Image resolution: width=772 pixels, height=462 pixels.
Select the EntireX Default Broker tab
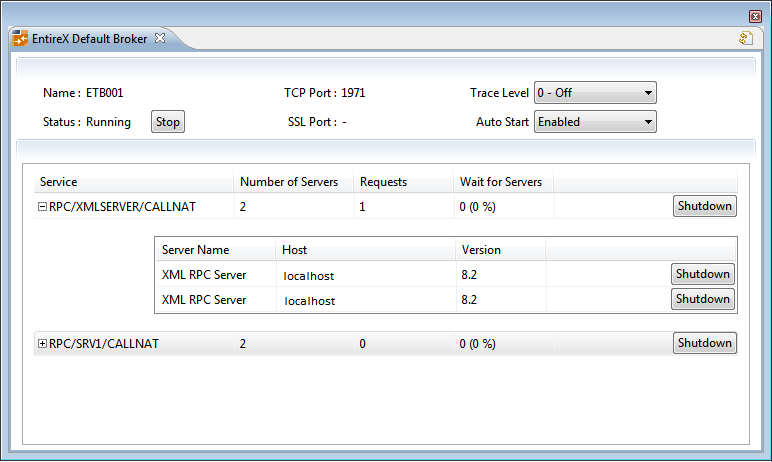(89, 38)
